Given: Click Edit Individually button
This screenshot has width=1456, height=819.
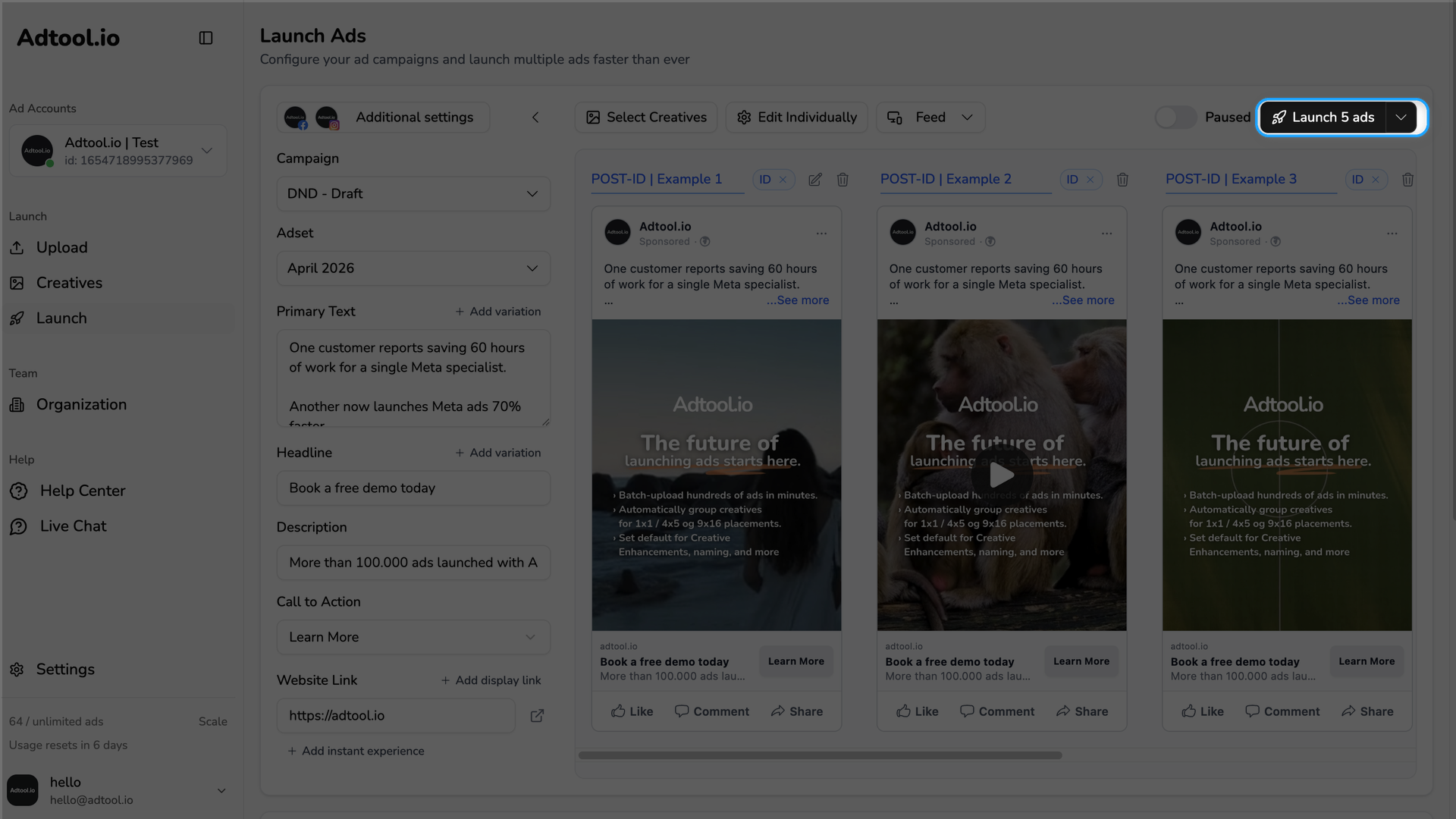Looking at the screenshot, I should tap(796, 118).
